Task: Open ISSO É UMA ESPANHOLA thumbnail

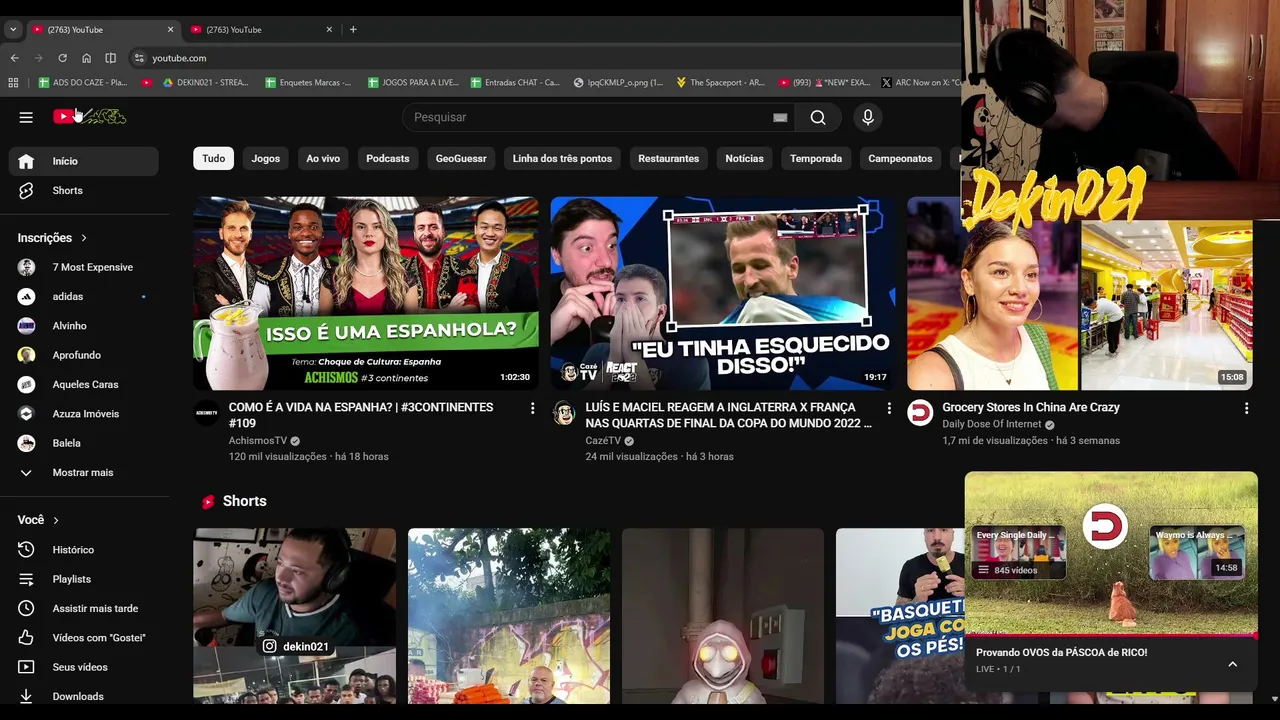Action: coord(366,293)
